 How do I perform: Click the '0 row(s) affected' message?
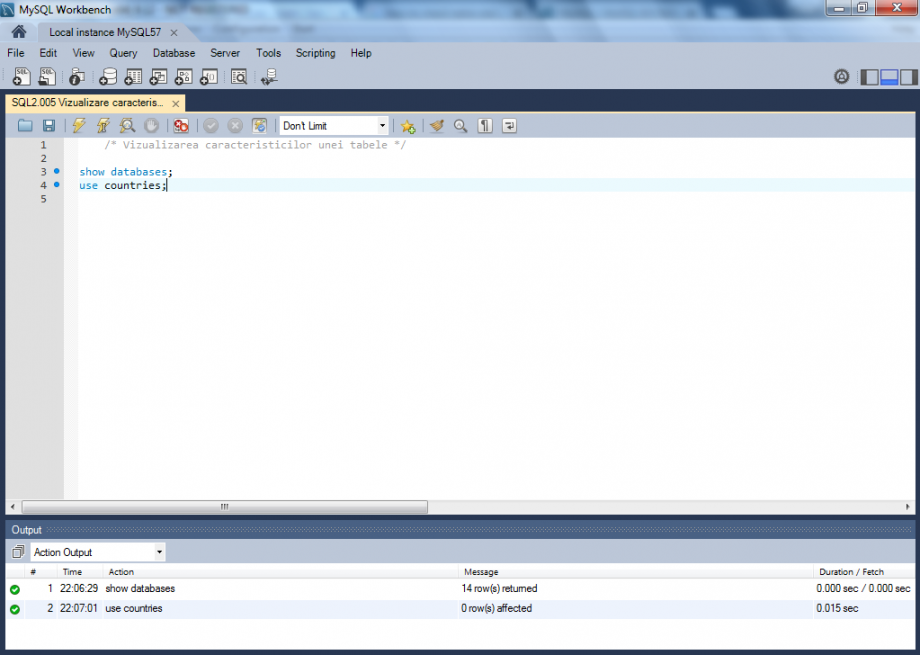click(496, 609)
